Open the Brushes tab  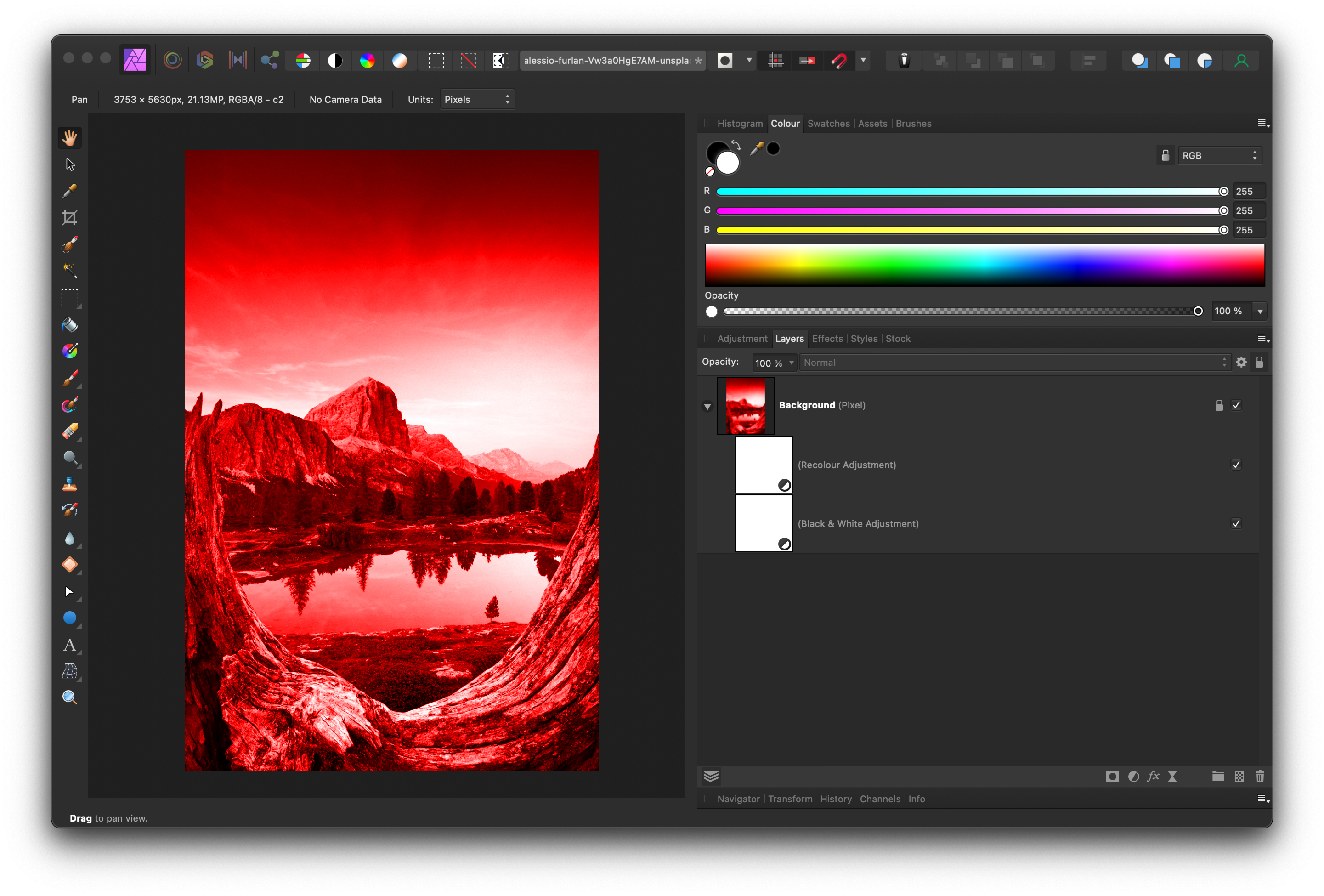pyautogui.click(x=913, y=124)
